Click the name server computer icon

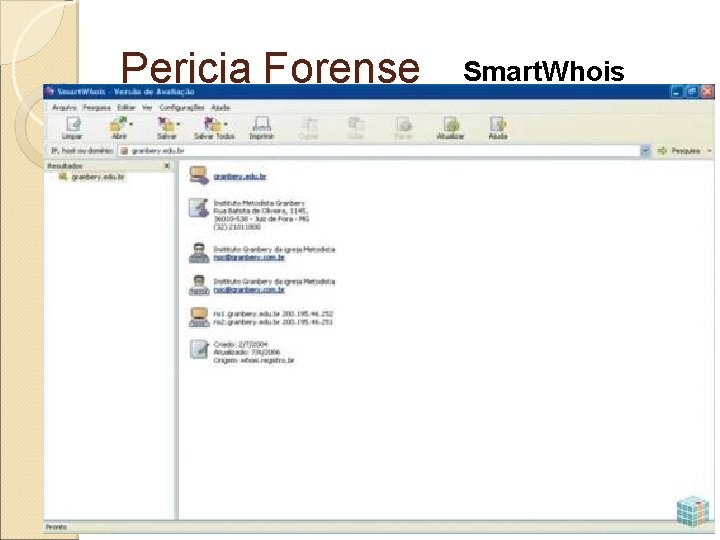pyautogui.click(x=199, y=317)
